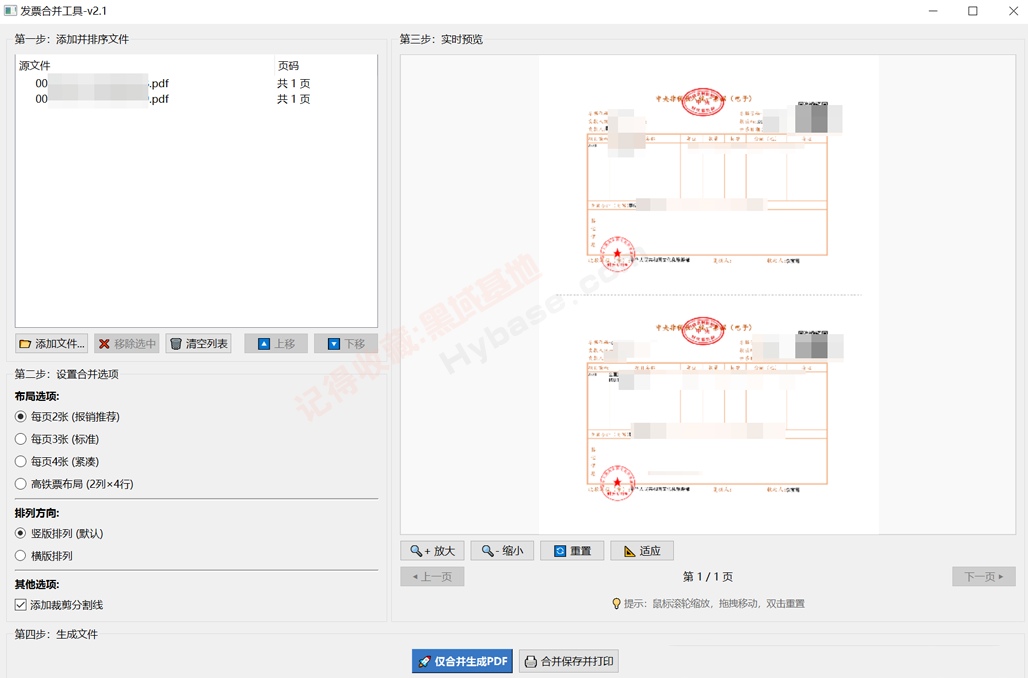Click the 仅合并生成PDF button
This screenshot has height=678, width=1028.
coord(462,661)
